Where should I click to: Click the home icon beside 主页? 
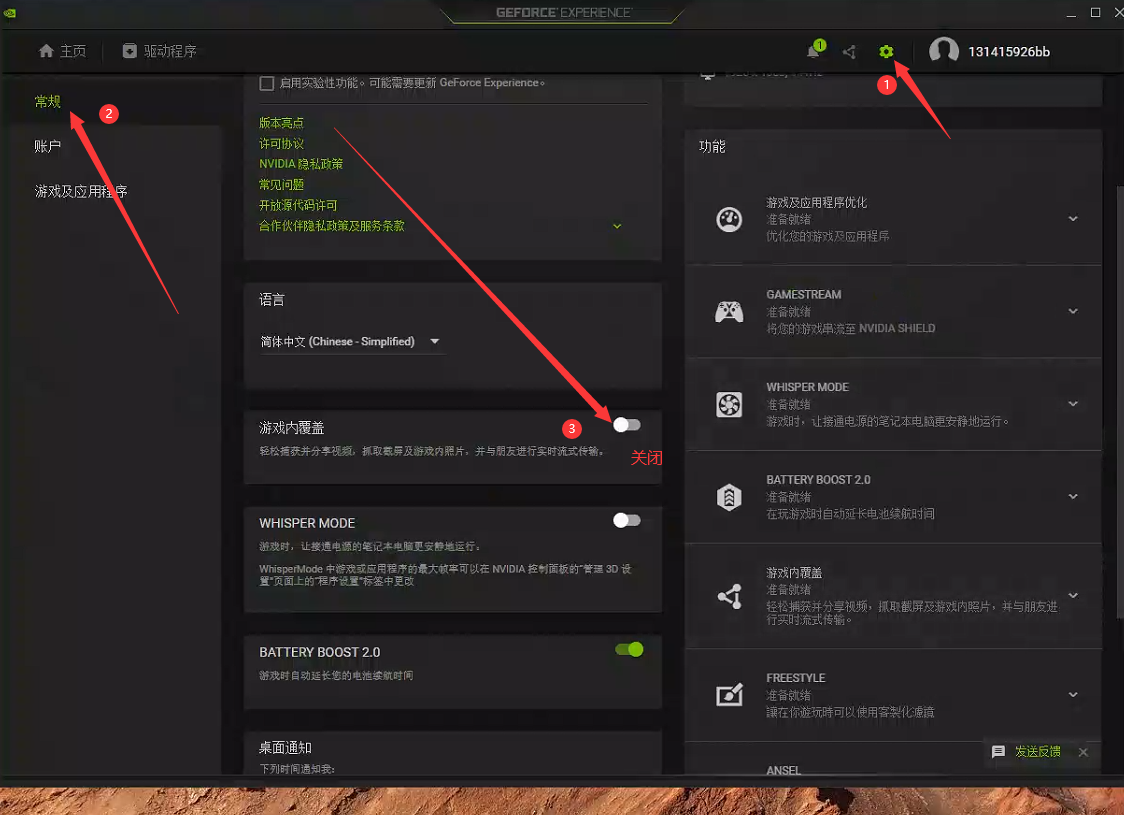[x=47, y=51]
